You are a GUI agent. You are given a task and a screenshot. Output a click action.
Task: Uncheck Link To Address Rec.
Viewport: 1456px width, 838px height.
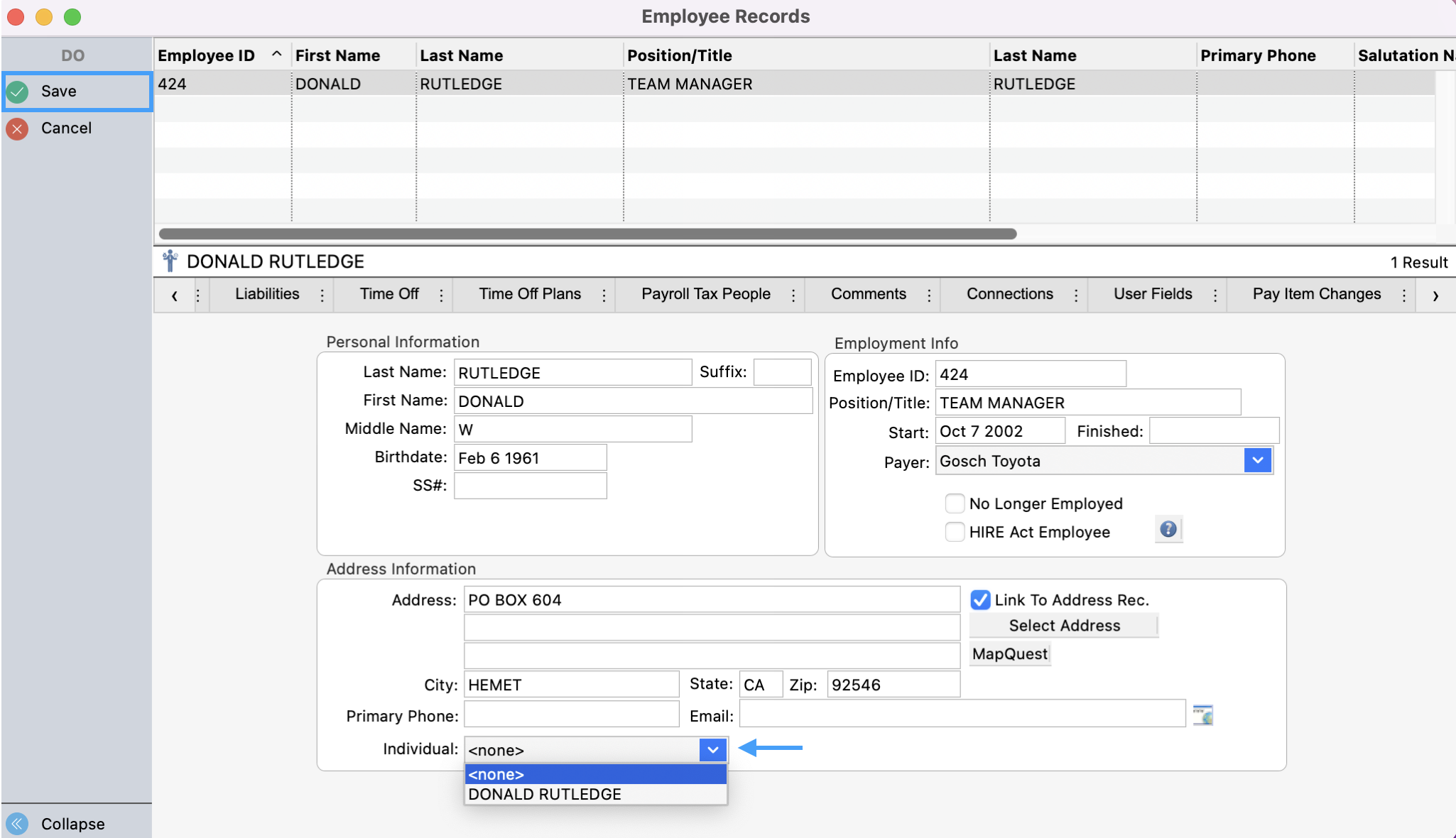tap(980, 600)
